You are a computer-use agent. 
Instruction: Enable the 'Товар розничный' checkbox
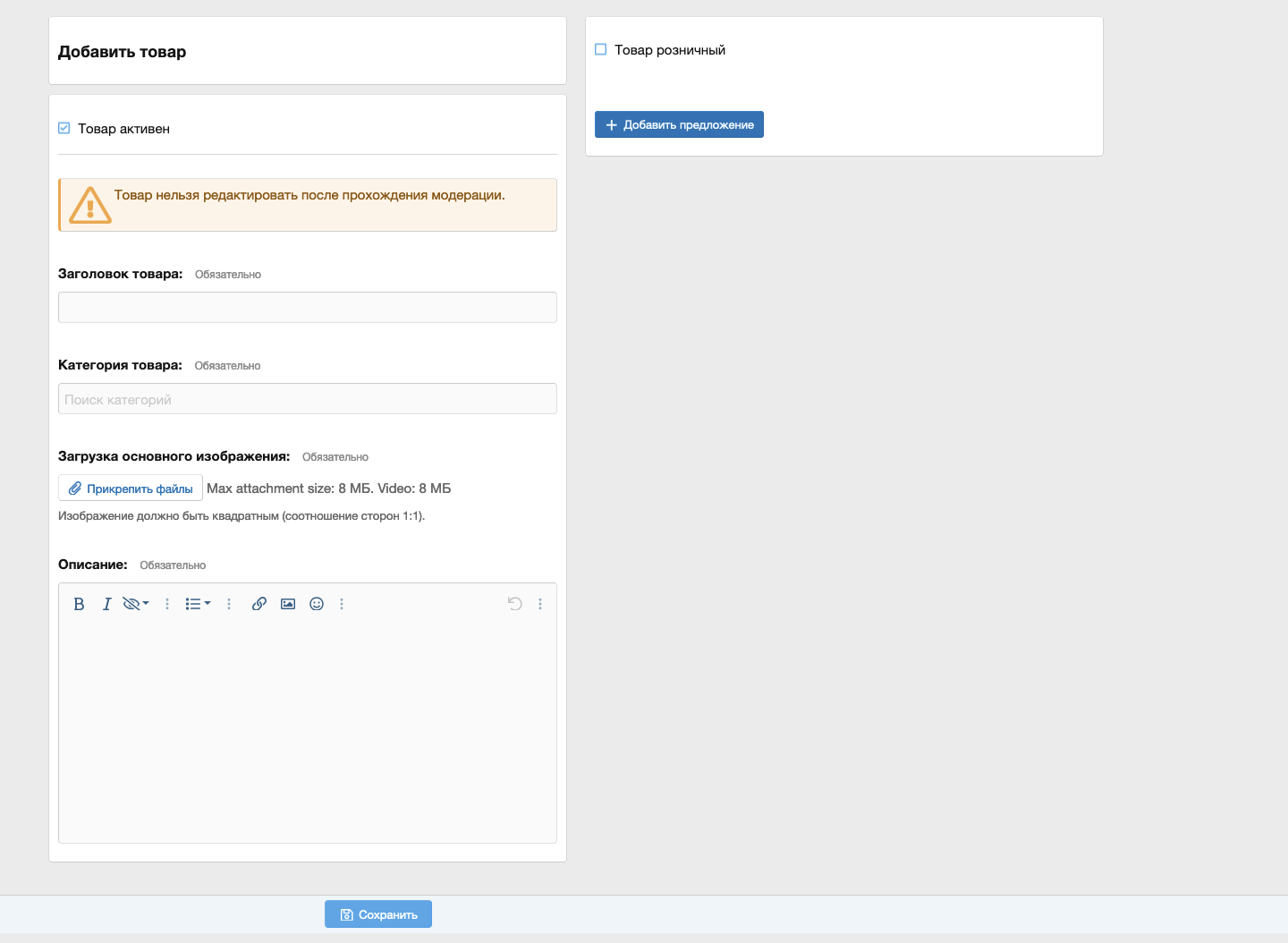coord(601,49)
